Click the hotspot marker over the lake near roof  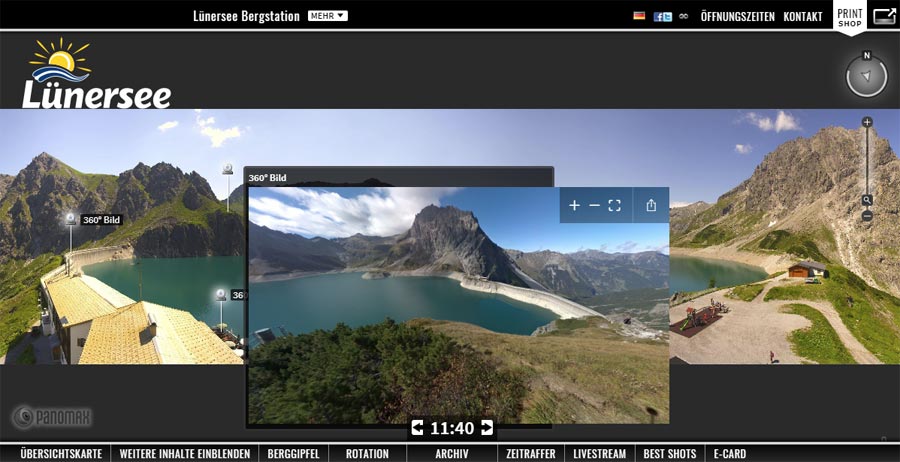tap(221, 295)
